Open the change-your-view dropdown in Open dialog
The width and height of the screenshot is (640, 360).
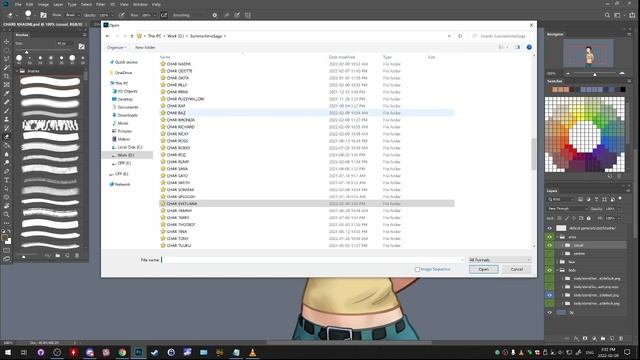(x=507, y=47)
